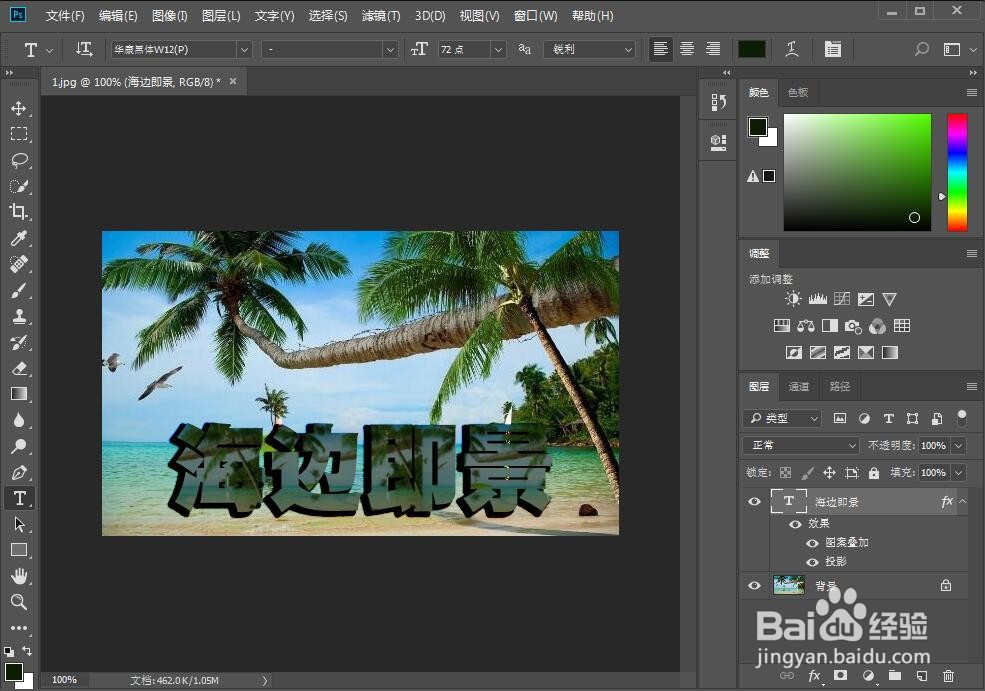Create a new layer group
Image resolution: width=985 pixels, height=691 pixels.
[x=895, y=676]
